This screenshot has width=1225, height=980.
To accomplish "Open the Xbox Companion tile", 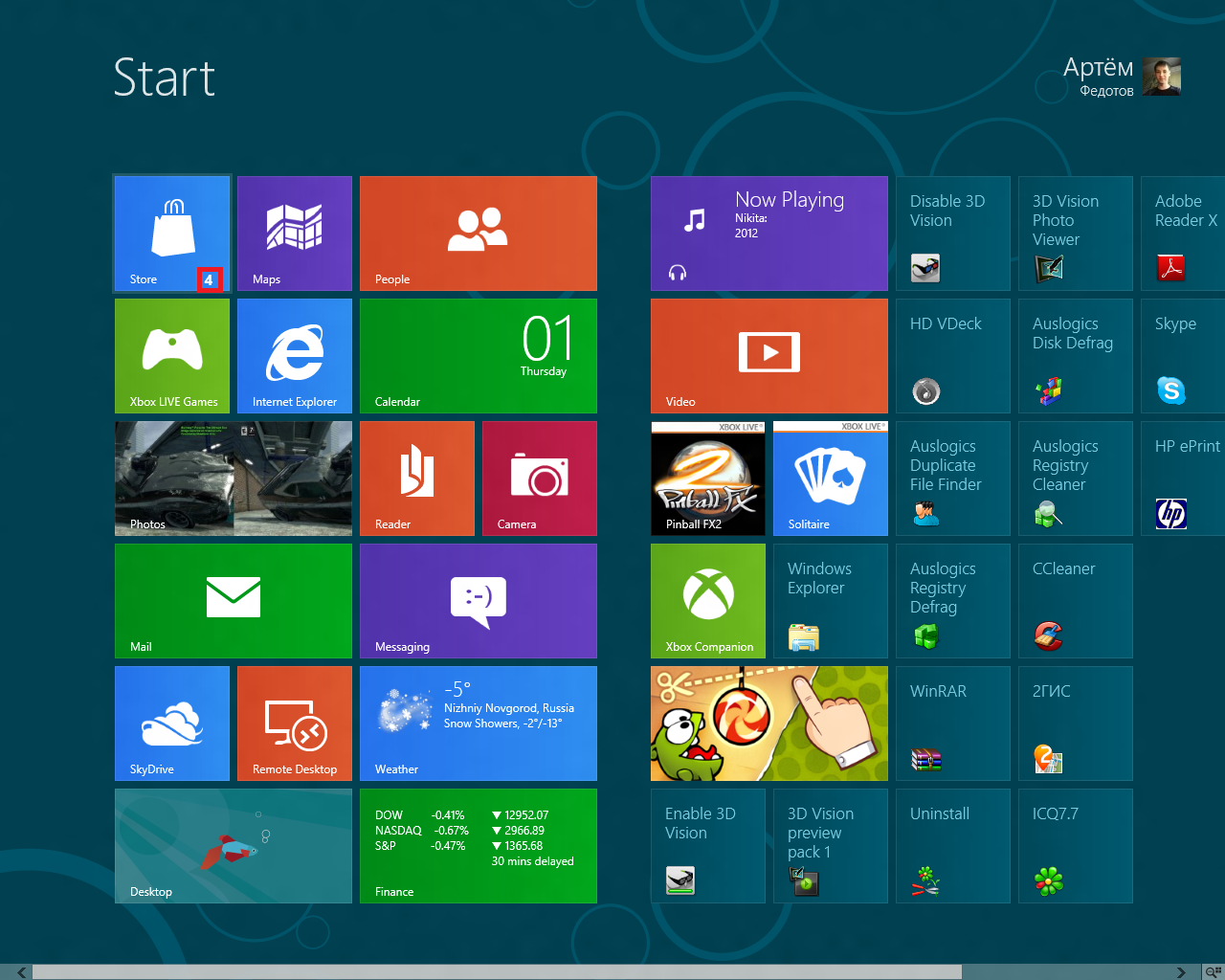I will [708, 601].
